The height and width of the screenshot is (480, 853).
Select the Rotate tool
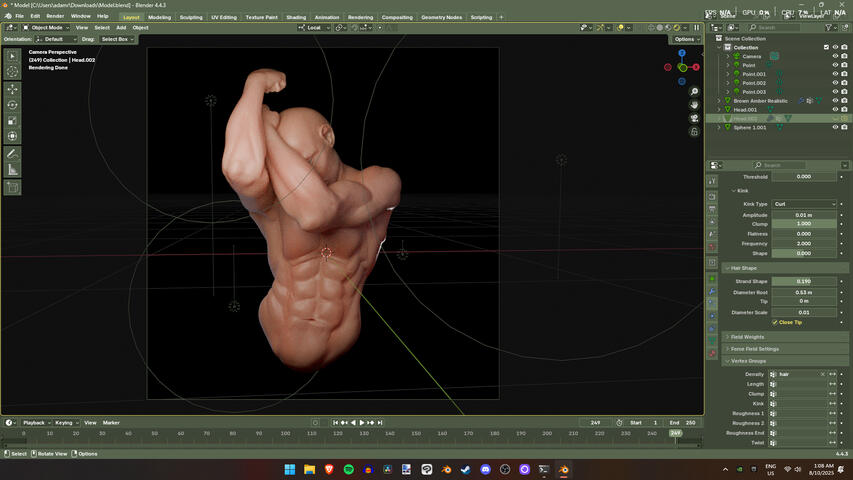(12, 105)
